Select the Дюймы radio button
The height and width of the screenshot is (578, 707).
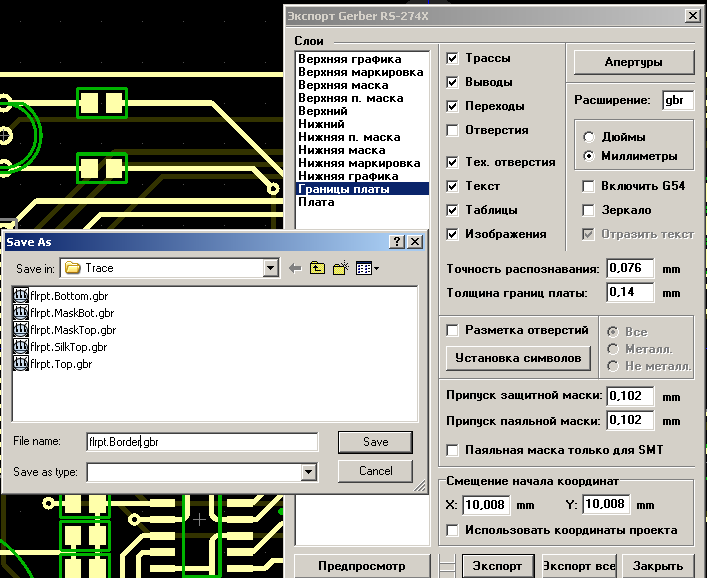(x=589, y=137)
